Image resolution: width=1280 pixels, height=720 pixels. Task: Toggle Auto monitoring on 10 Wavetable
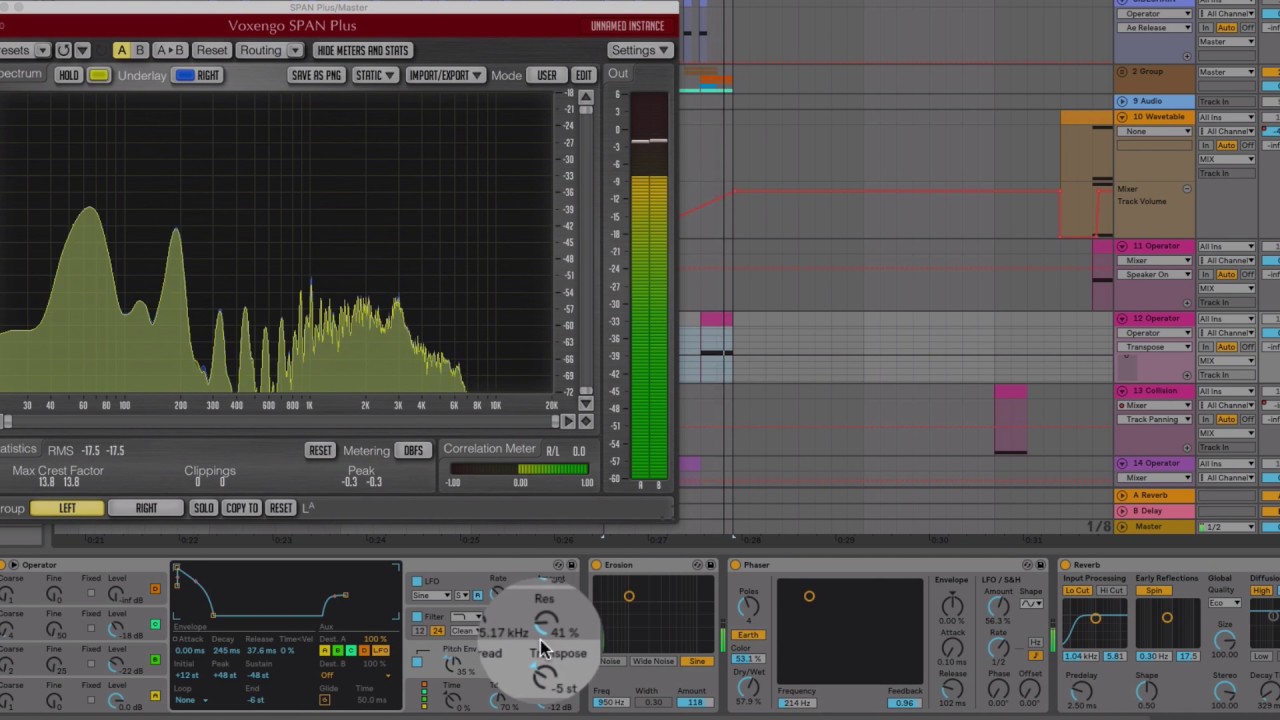[x=1226, y=145]
